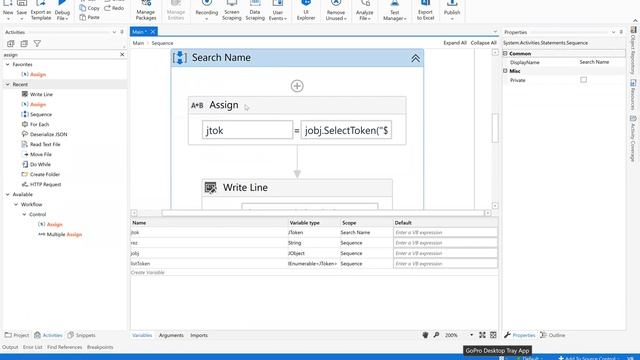Close the Main workflow tab
Screen dimensions: 640x360
pyautogui.click(x=153, y=32)
